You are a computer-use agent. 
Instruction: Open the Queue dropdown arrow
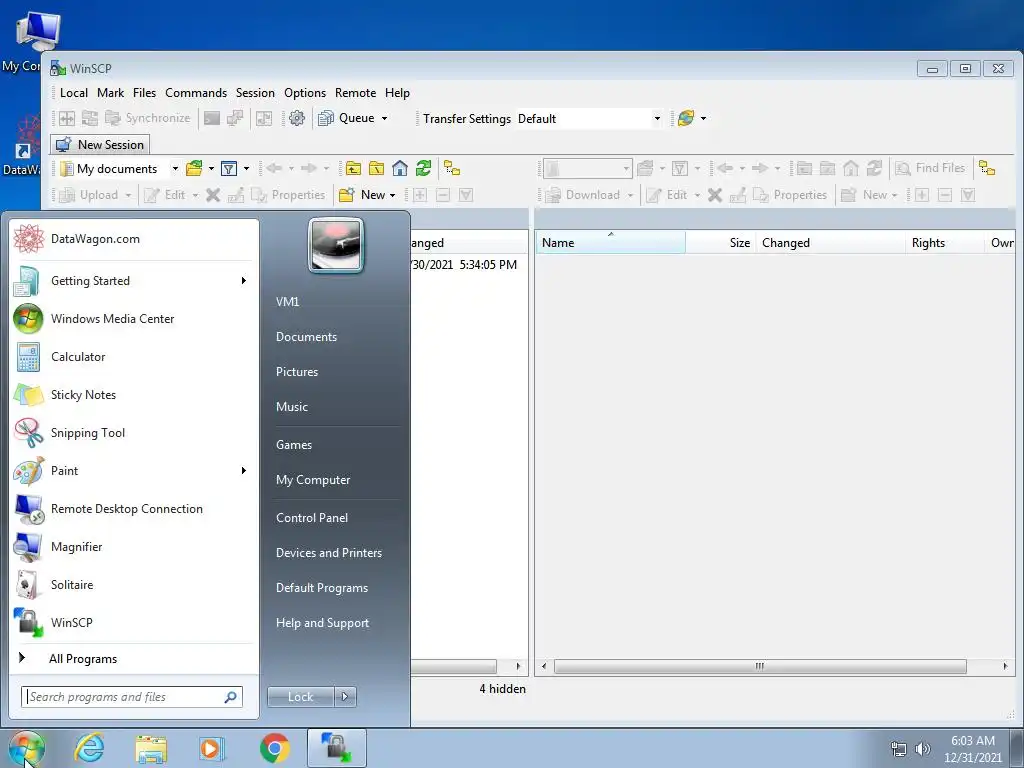(385, 118)
